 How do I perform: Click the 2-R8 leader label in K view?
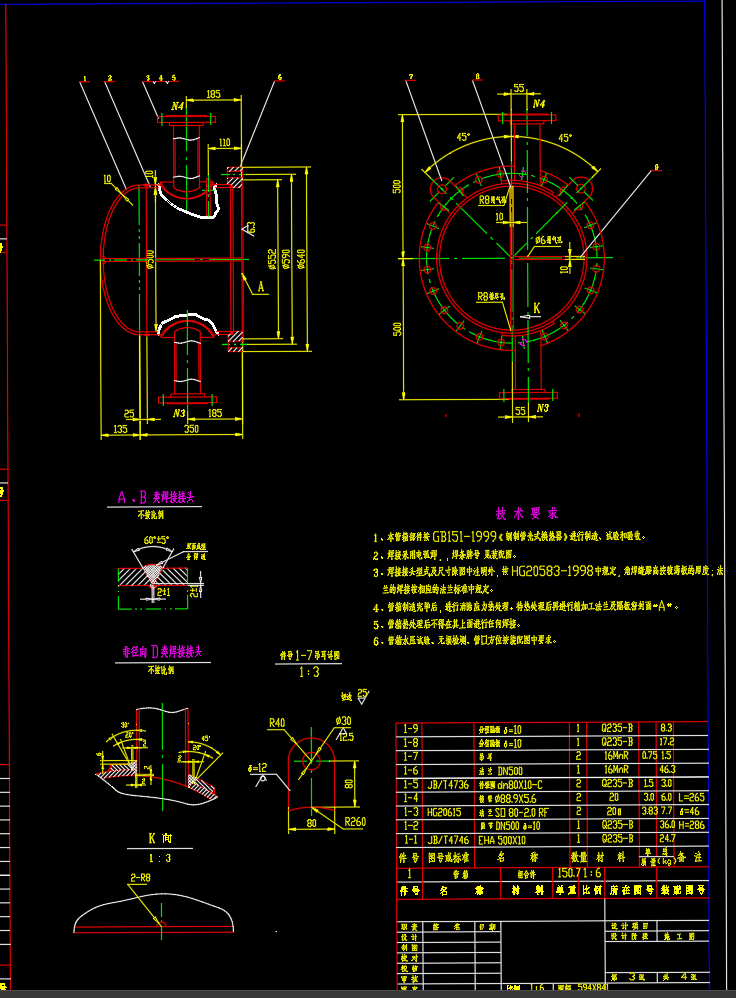(x=138, y=877)
